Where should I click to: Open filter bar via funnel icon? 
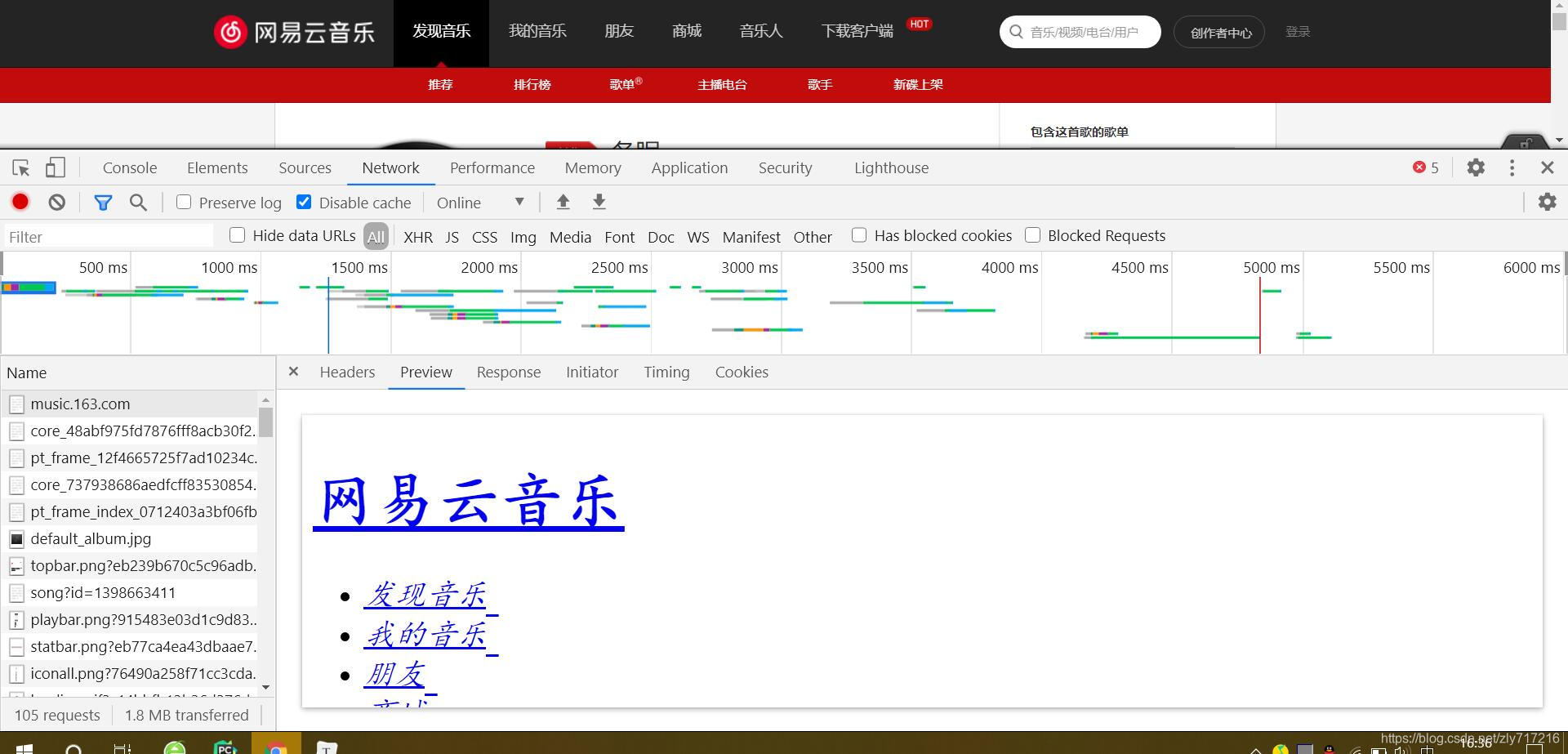(x=103, y=202)
